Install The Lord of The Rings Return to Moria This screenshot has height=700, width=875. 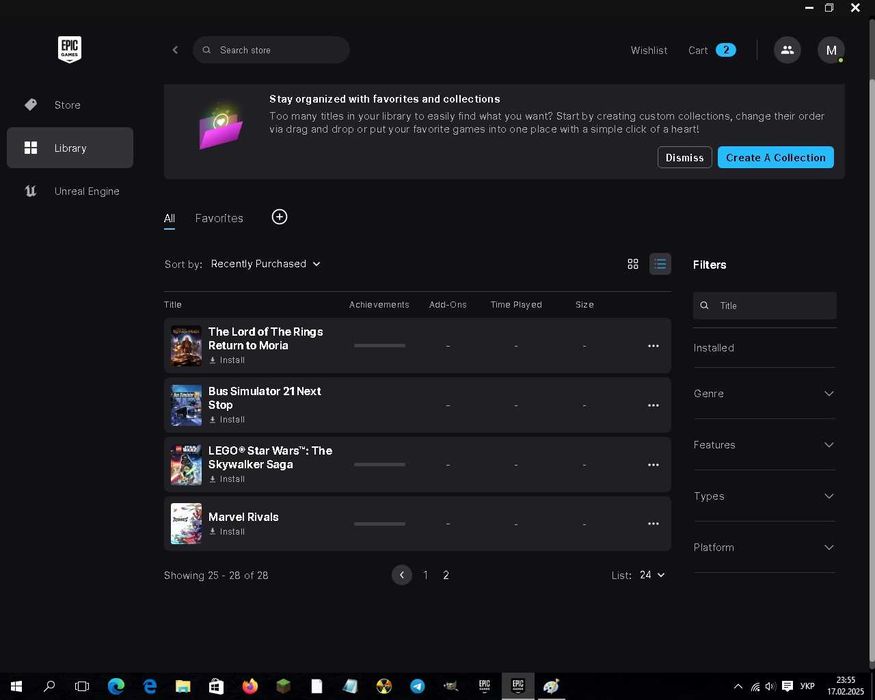[227, 361]
